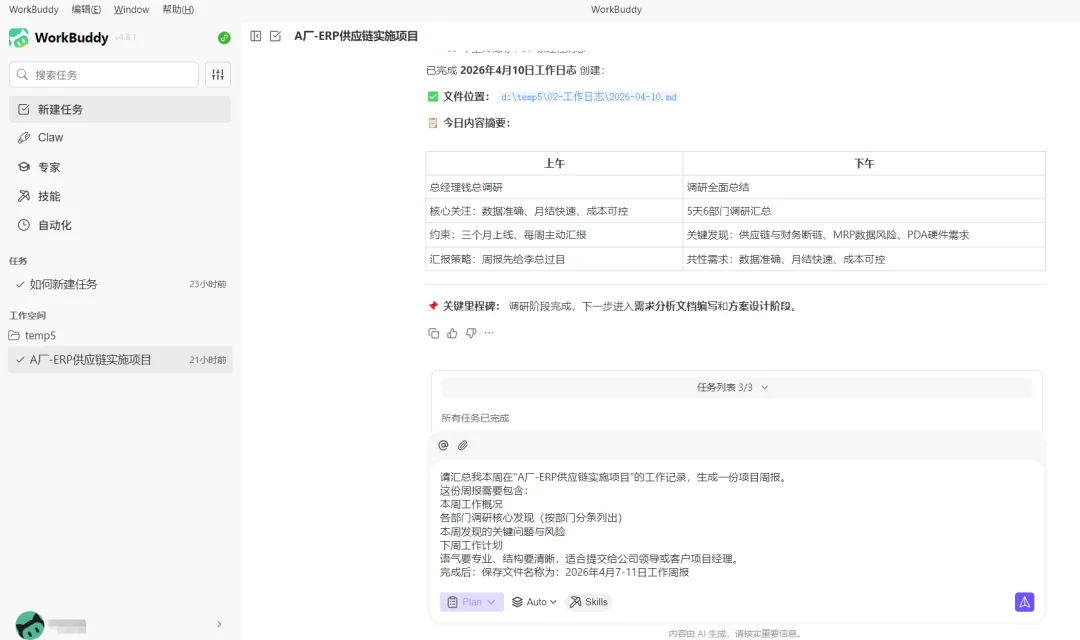
Task: Click the 调研全面总结 cell
Action: tap(864, 187)
